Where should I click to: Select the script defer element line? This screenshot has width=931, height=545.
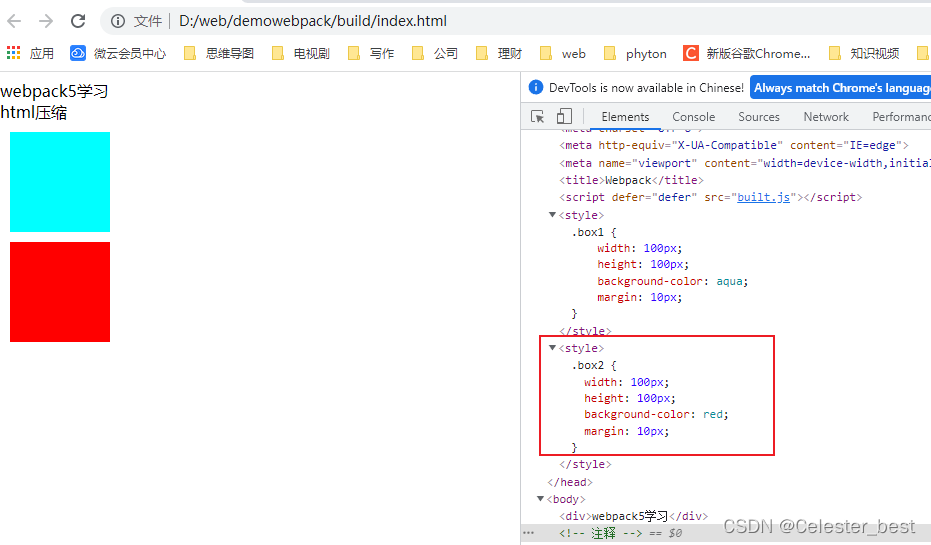pos(710,197)
